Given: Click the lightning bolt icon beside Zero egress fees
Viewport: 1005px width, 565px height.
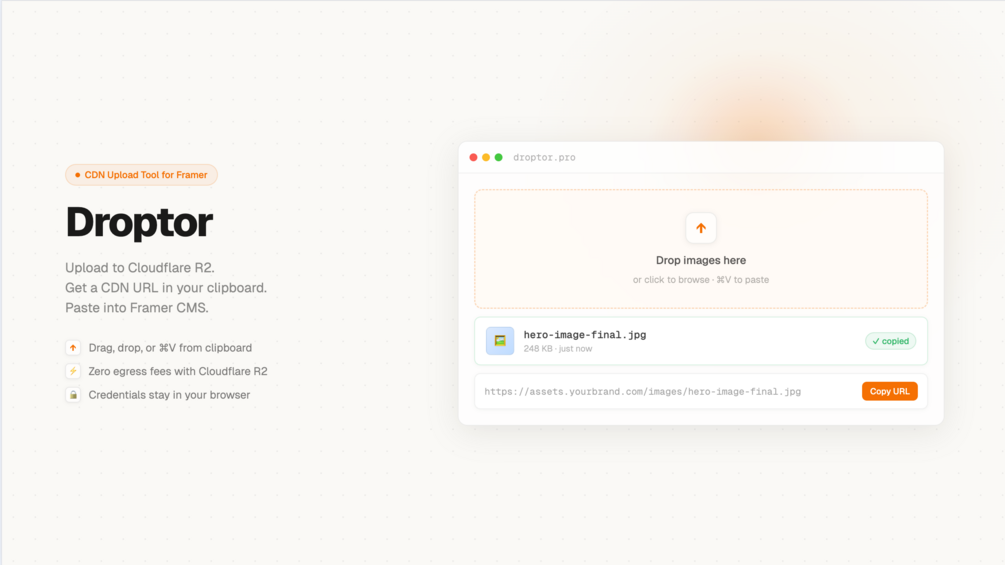Looking at the screenshot, I should (x=73, y=372).
